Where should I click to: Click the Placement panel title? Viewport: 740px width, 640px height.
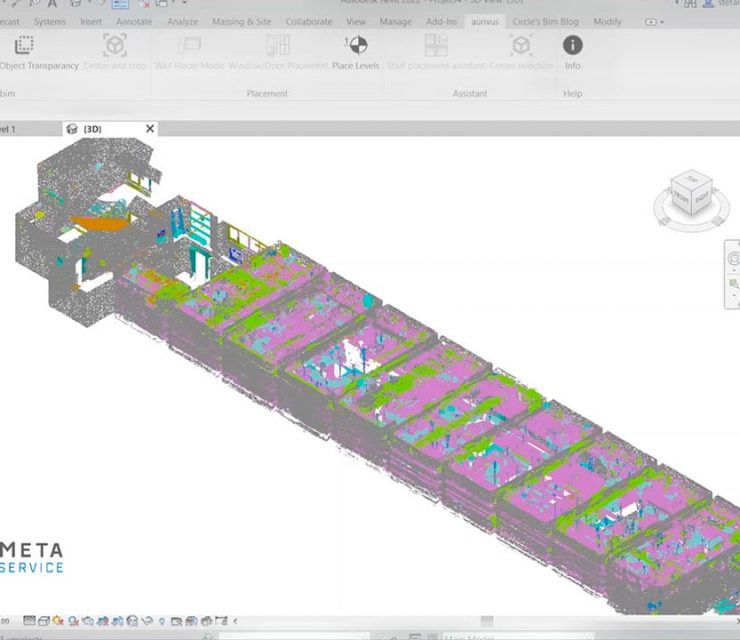[x=267, y=93]
